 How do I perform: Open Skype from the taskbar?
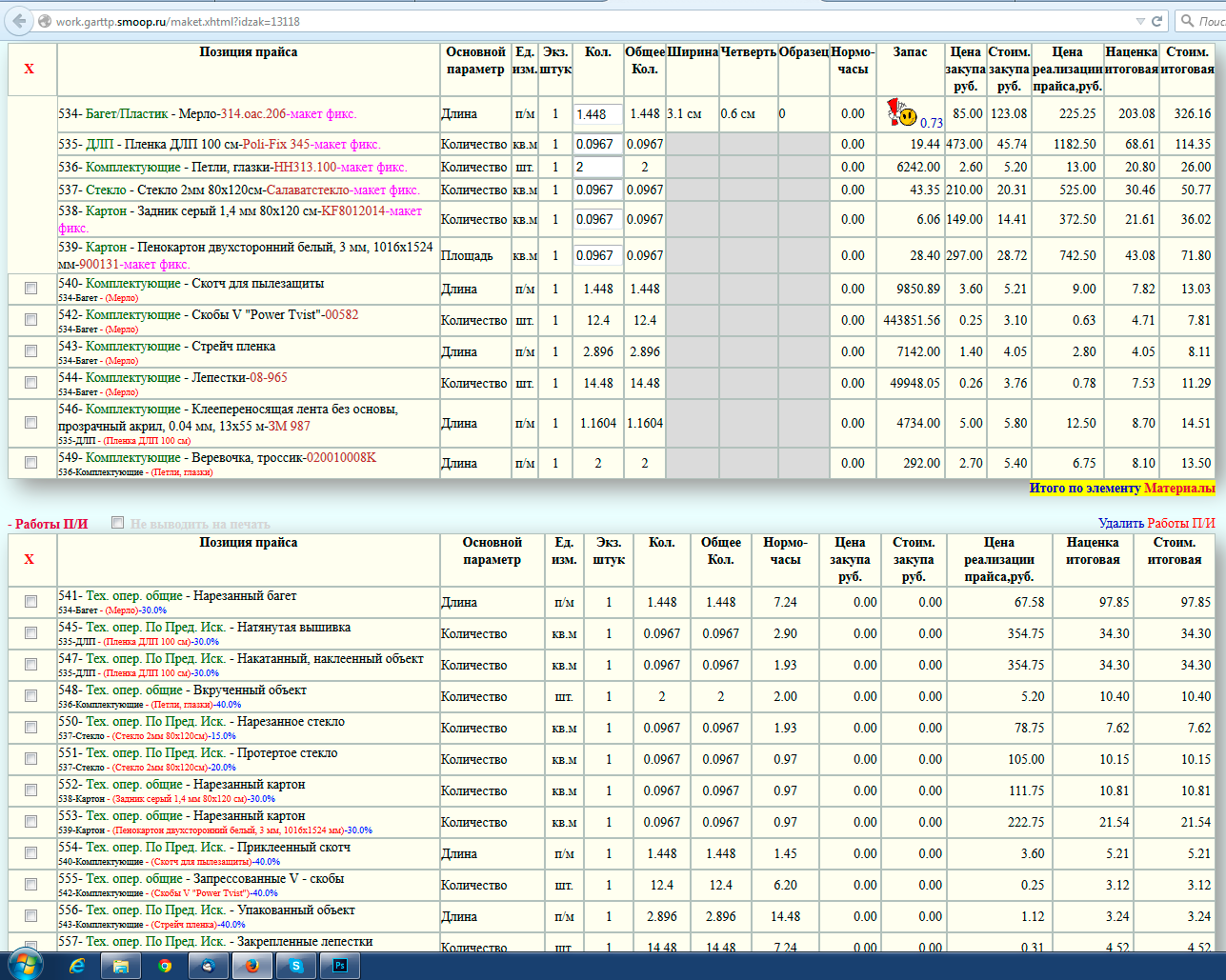(296, 965)
